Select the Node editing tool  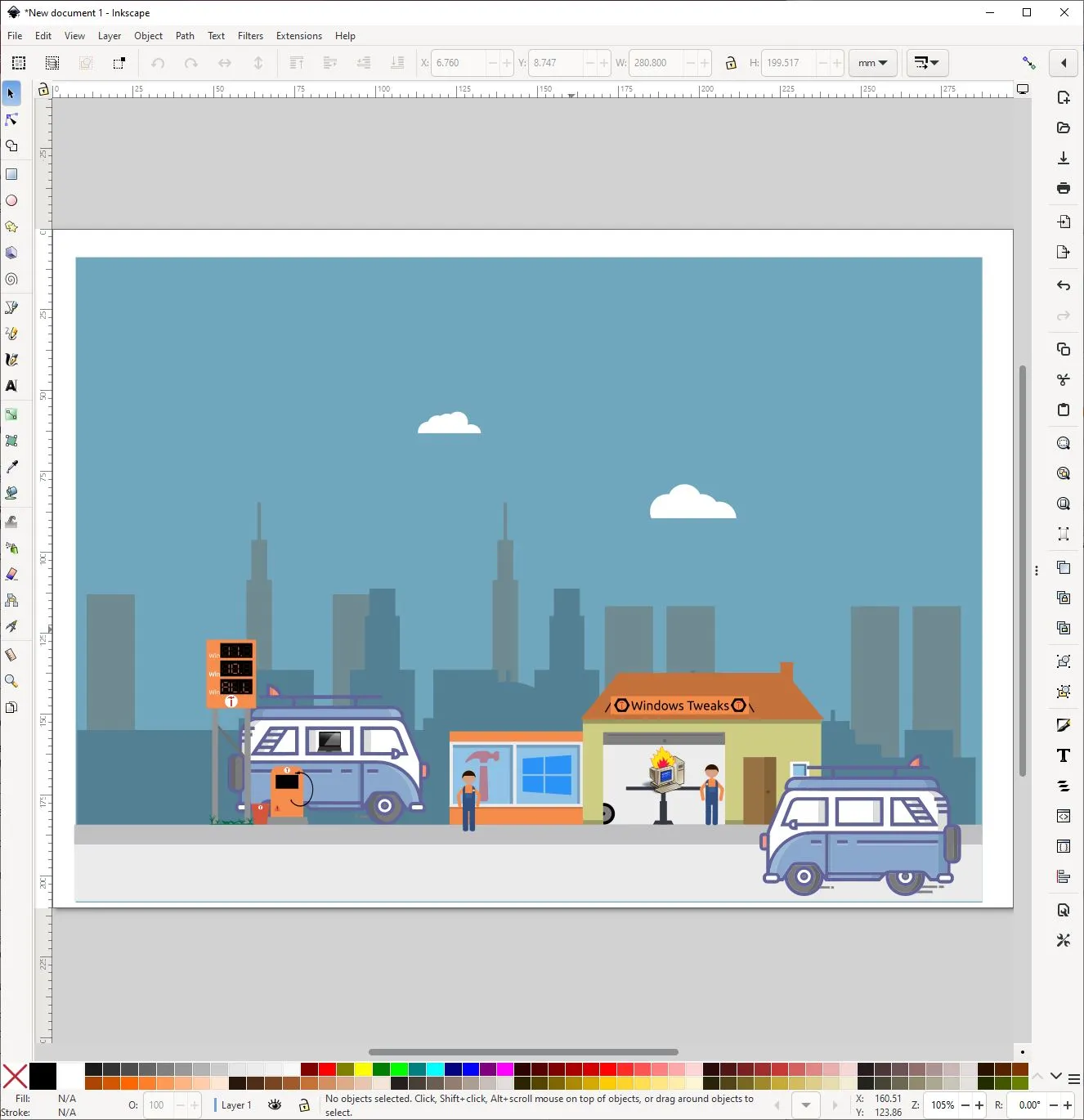pos(11,120)
